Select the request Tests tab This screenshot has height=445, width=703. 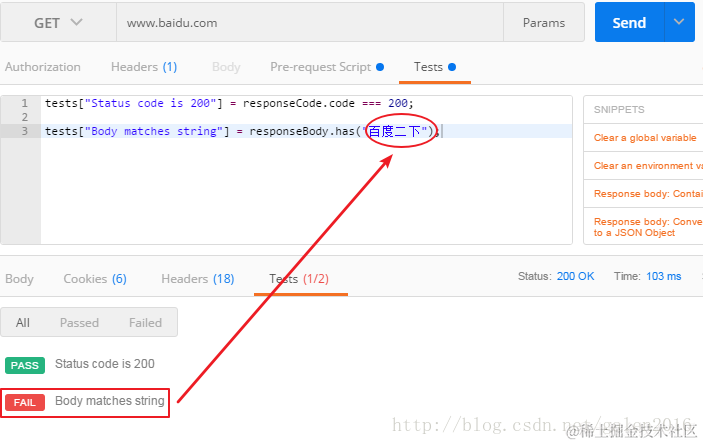click(x=434, y=67)
